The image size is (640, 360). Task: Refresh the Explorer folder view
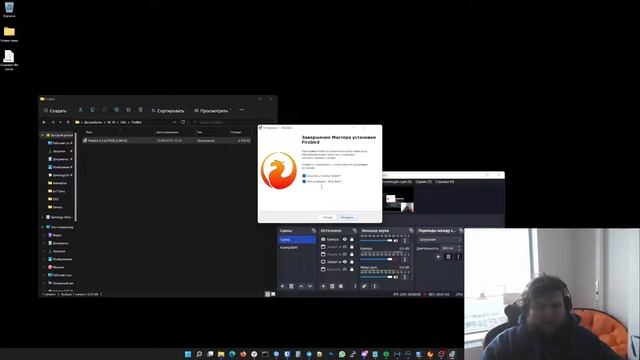click(x=183, y=122)
